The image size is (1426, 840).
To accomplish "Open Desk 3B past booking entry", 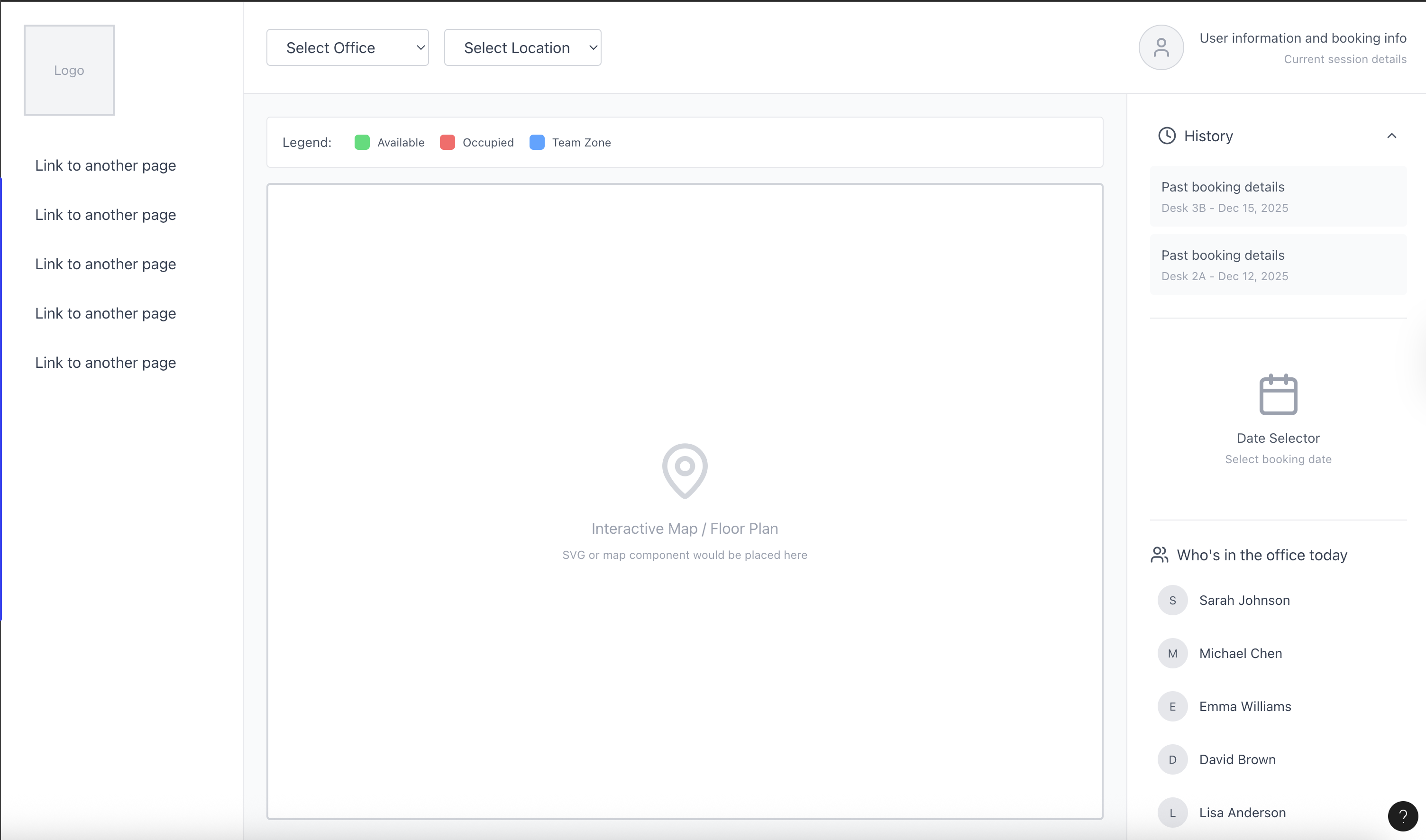I will [x=1278, y=196].
